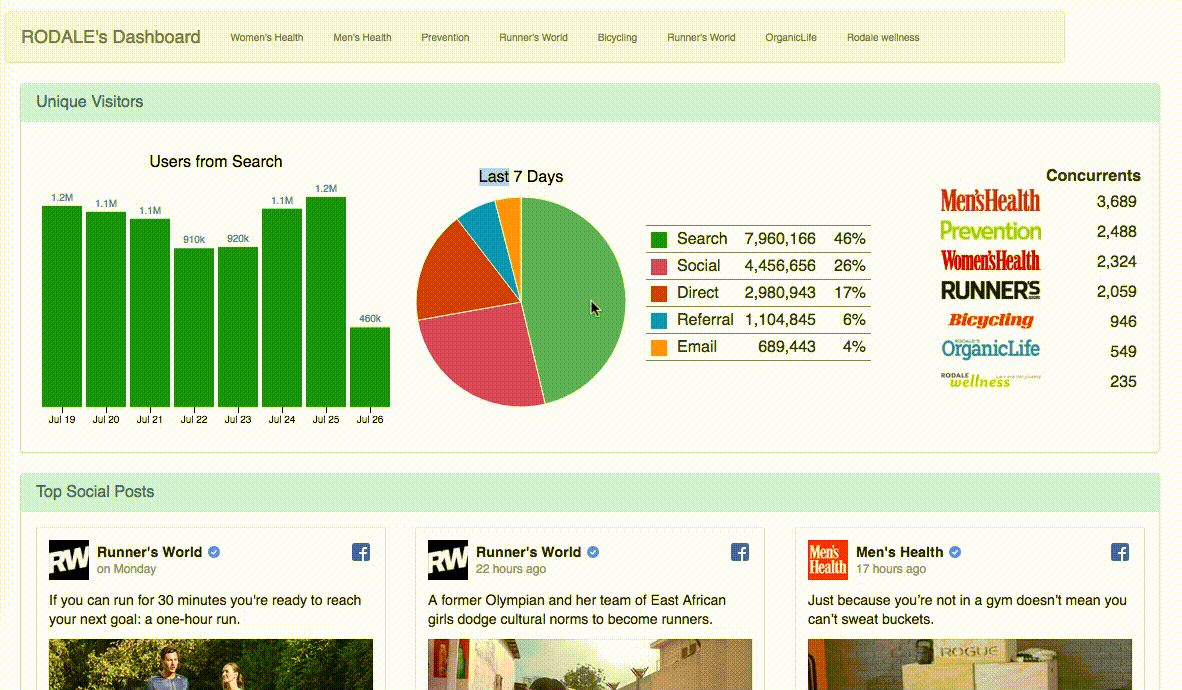Click the Women's Health logo in Concurrents
The width and height of the screenshot is (1182, 690).
(990, 261)
